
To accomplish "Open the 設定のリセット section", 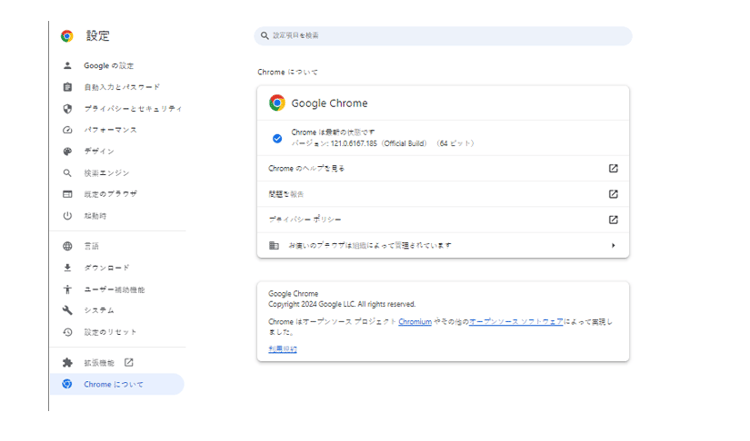I will pos(110,332).
